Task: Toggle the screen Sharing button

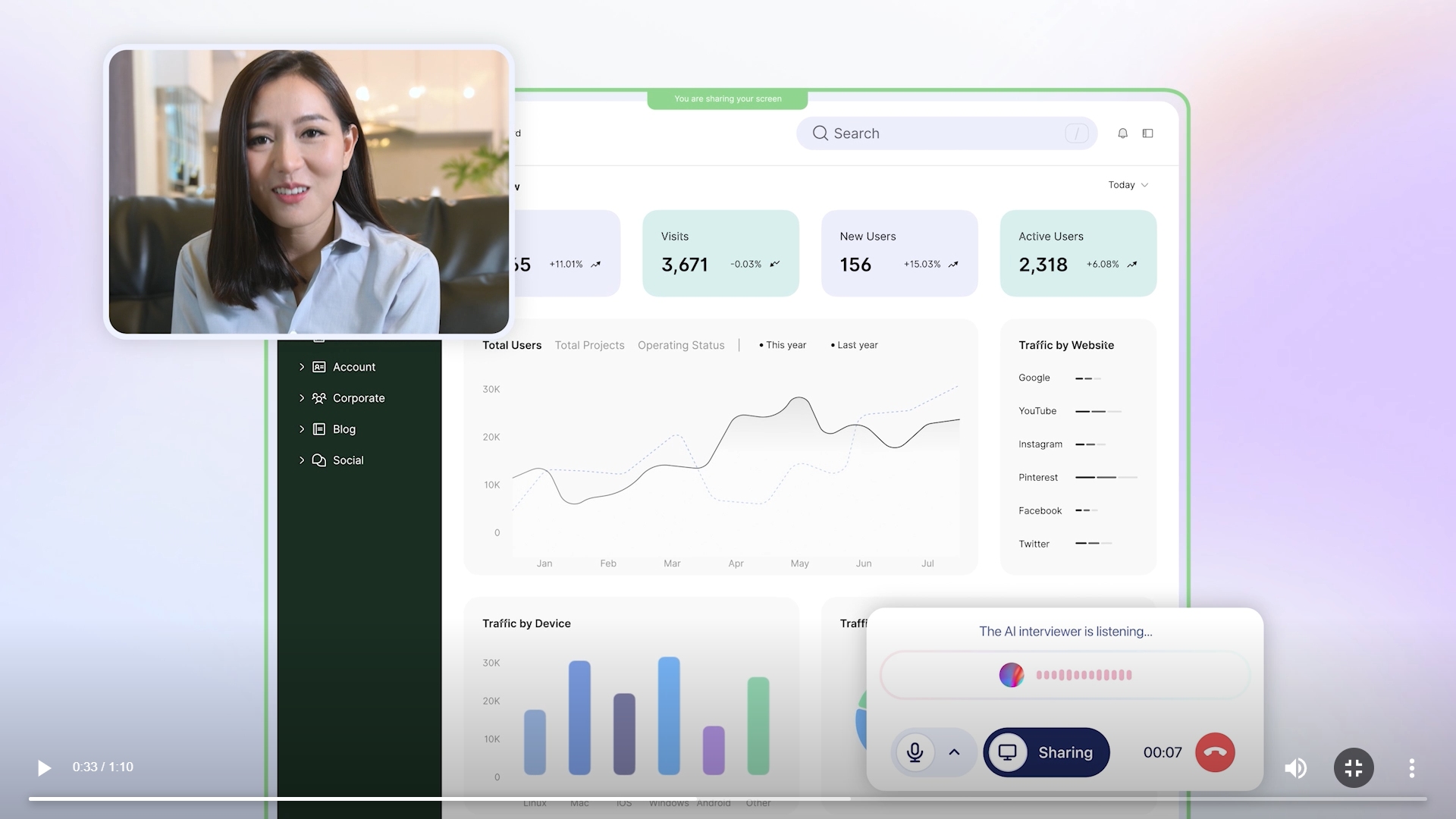Action: [x=1046, y=752]
